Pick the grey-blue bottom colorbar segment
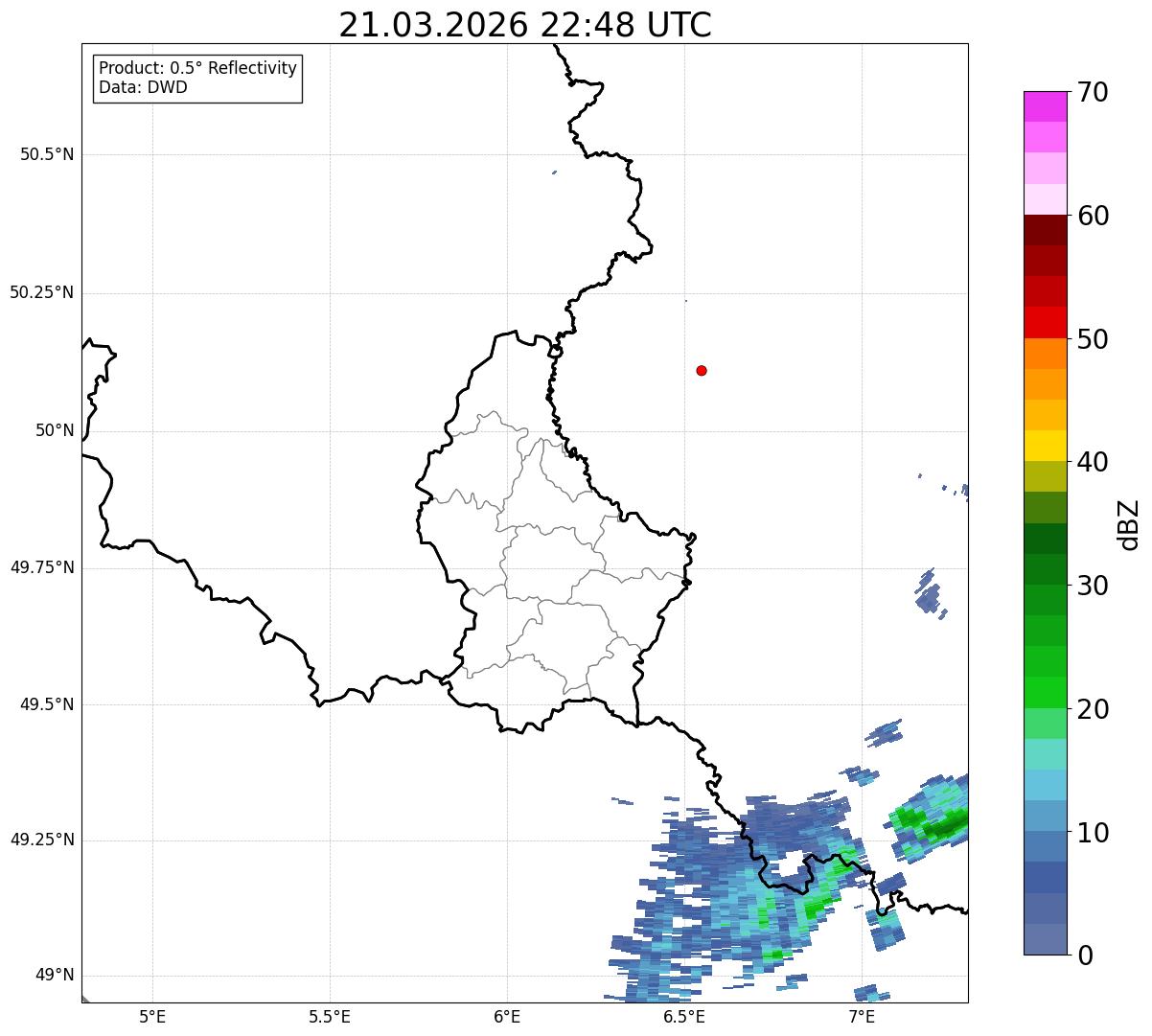Viewport: 1152px width, 1036px height. (1045, 939)
